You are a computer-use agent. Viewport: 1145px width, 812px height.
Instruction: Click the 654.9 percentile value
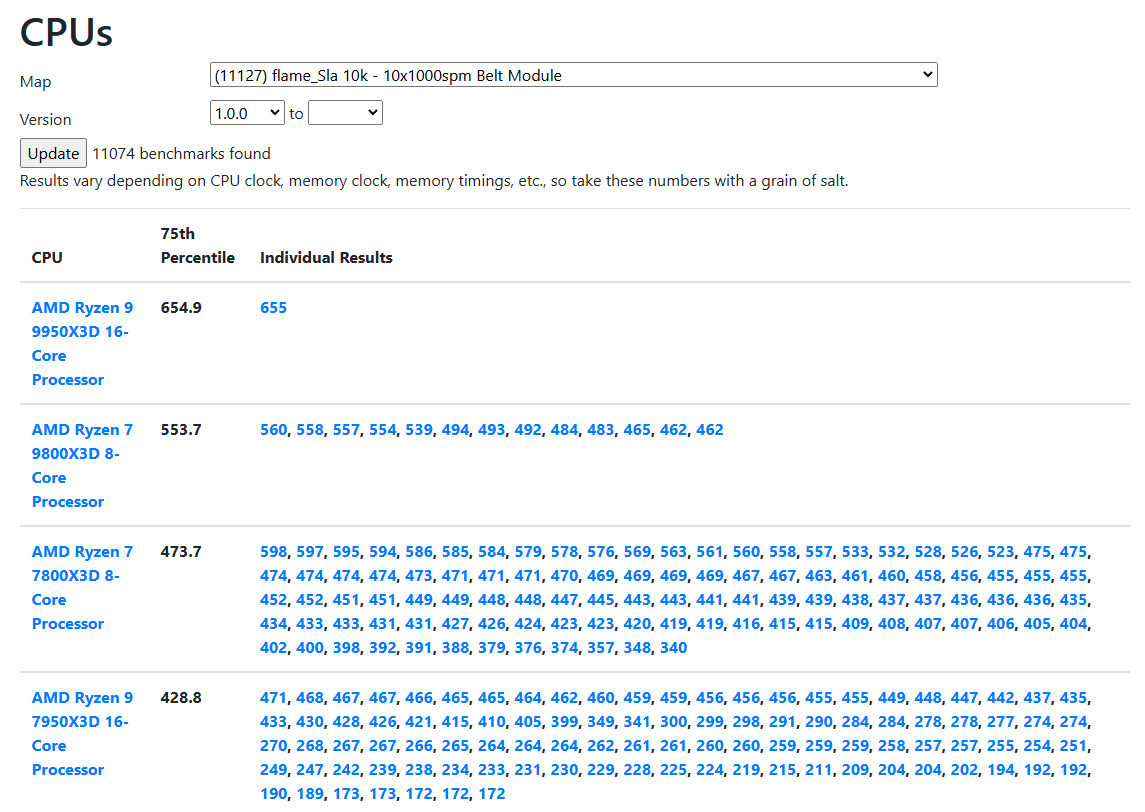[x=181, y=307]
